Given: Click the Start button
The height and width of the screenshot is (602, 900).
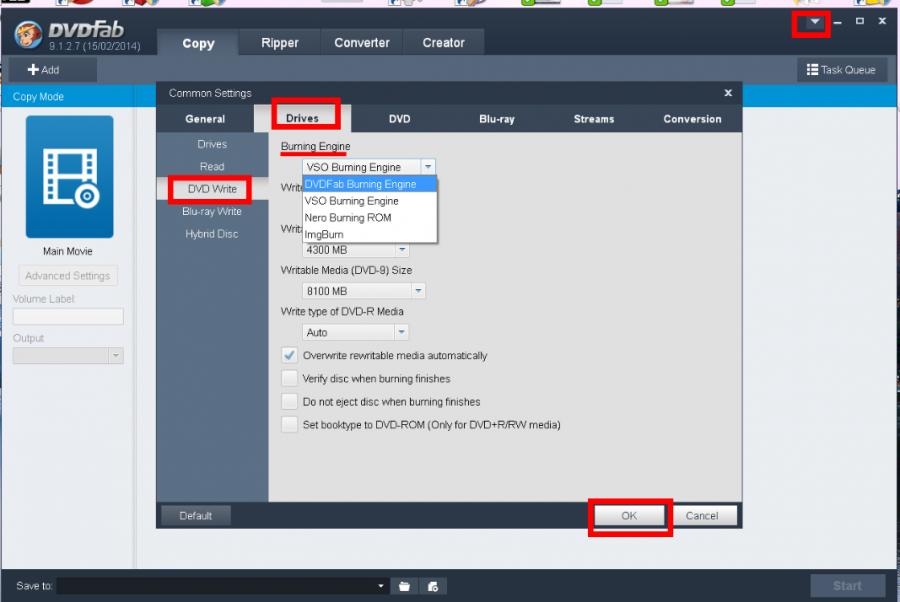Looking at the screenshot, I should coord(847,586).
